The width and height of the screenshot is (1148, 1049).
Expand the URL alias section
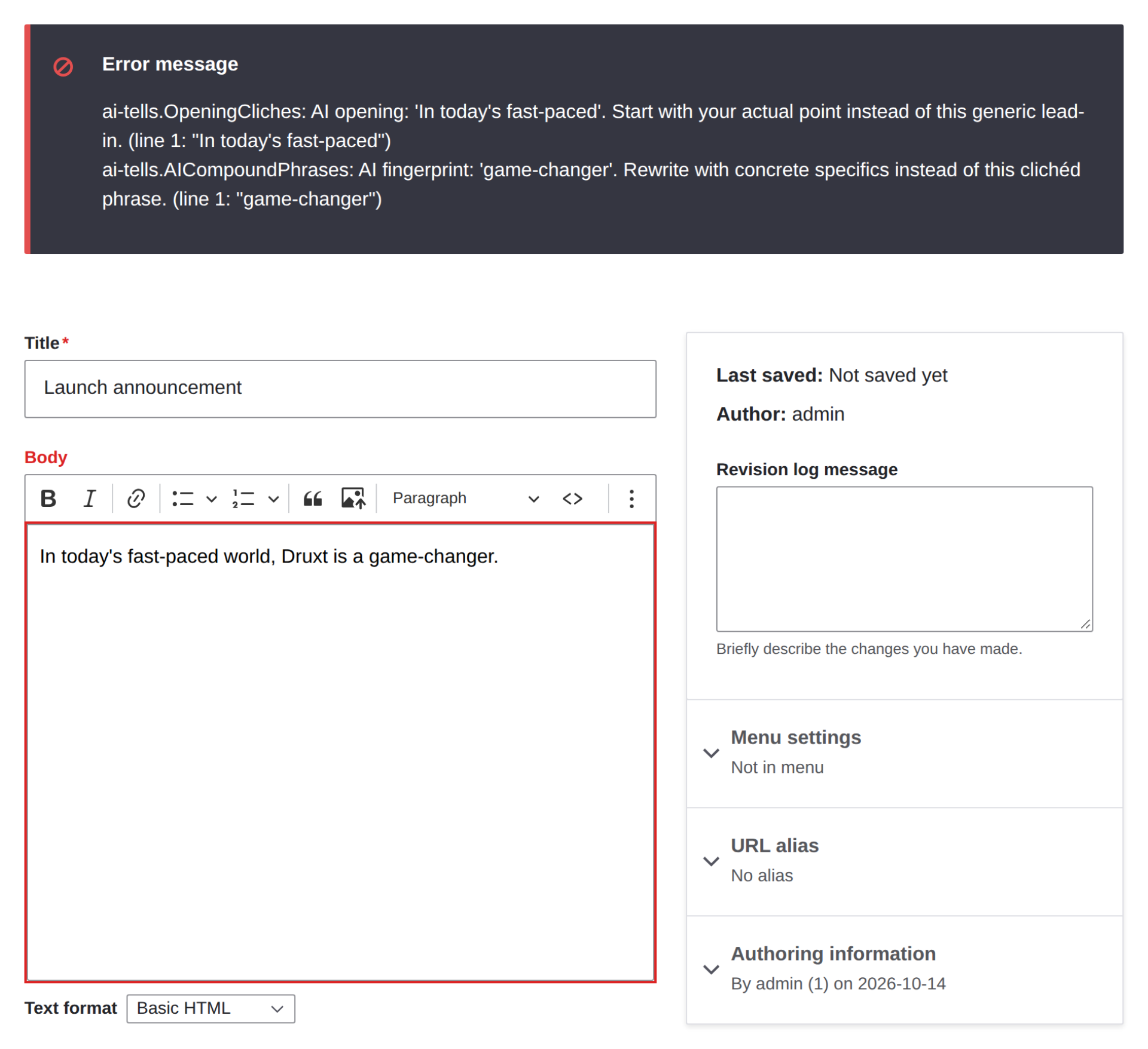tap(904, 861)
